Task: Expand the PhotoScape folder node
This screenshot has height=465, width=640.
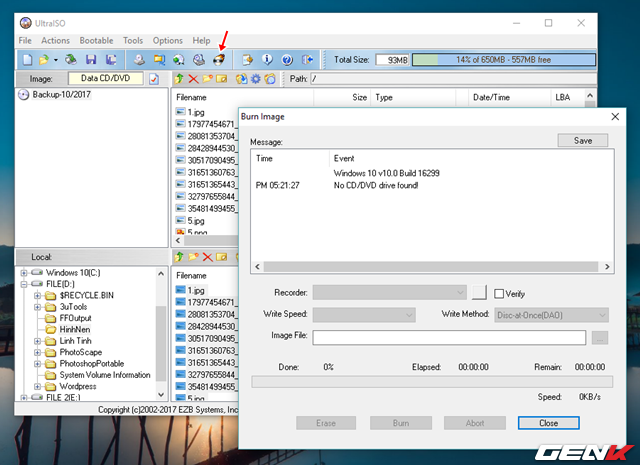Action: (37, 352)
